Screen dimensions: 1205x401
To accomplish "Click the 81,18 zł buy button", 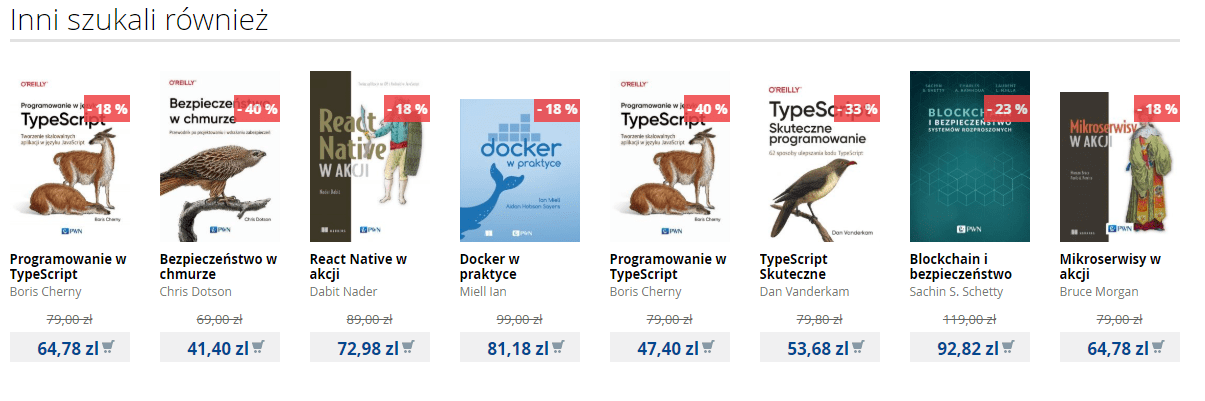I will pyautogui.click(x=520, y=347).
